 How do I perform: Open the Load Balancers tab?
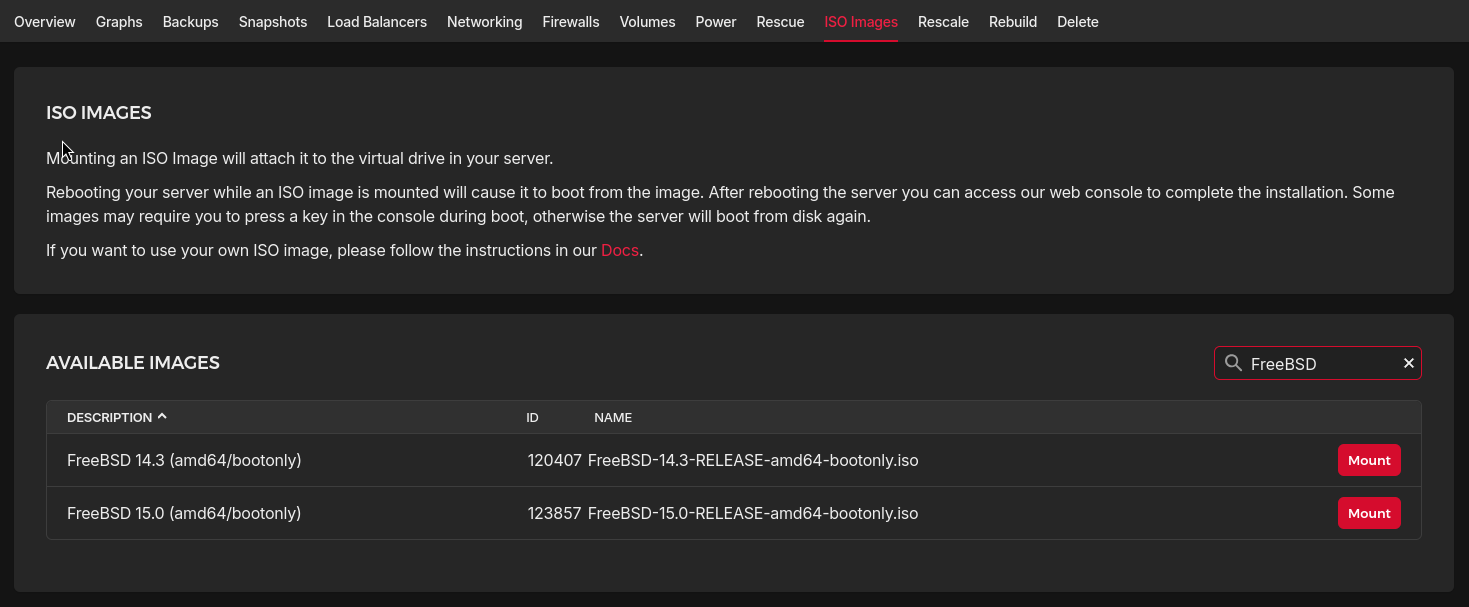pos(377,21)
